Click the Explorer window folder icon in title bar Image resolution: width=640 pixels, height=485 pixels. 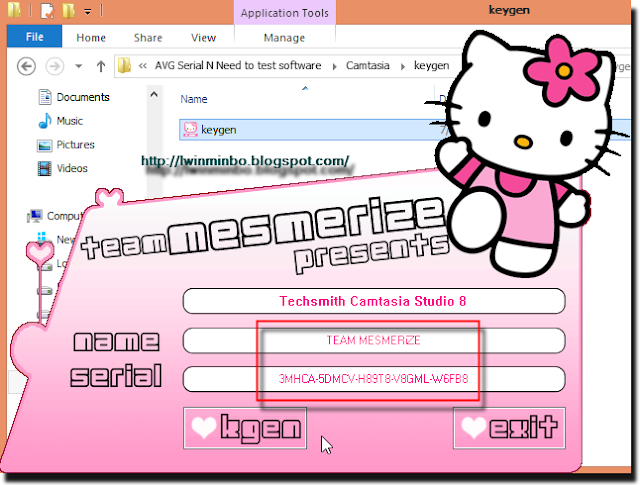point(14,10)
